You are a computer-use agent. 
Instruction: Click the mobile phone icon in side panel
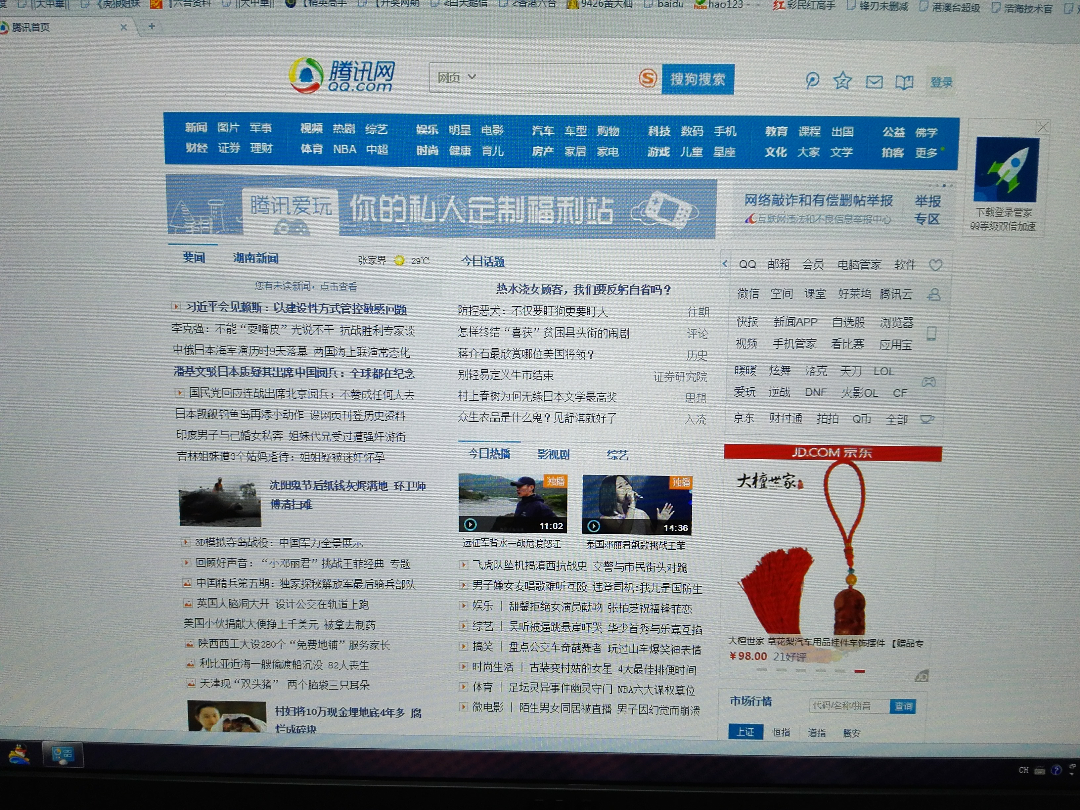(x=932, y=334)
